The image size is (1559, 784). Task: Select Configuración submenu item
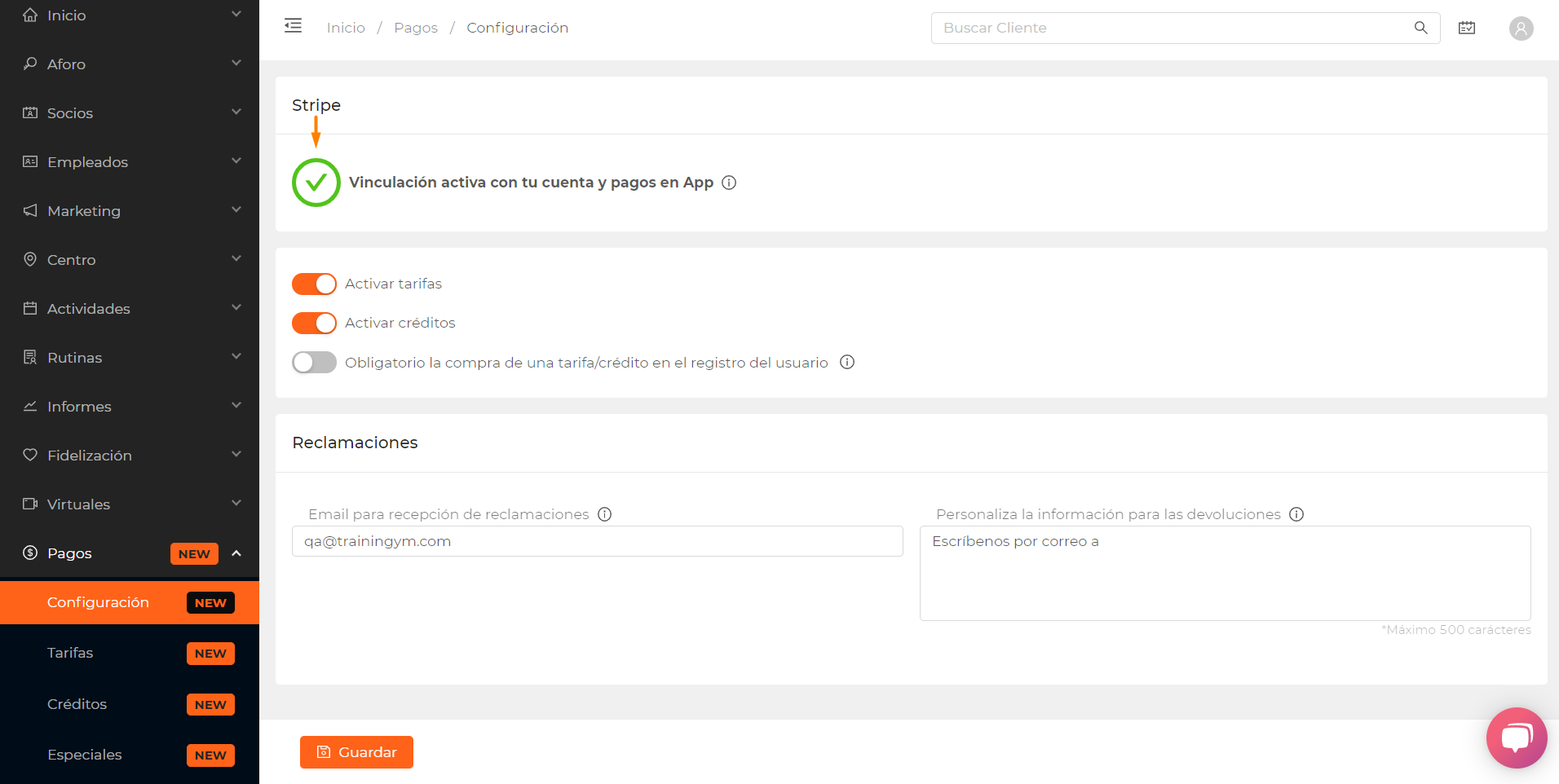click(130, 602)
